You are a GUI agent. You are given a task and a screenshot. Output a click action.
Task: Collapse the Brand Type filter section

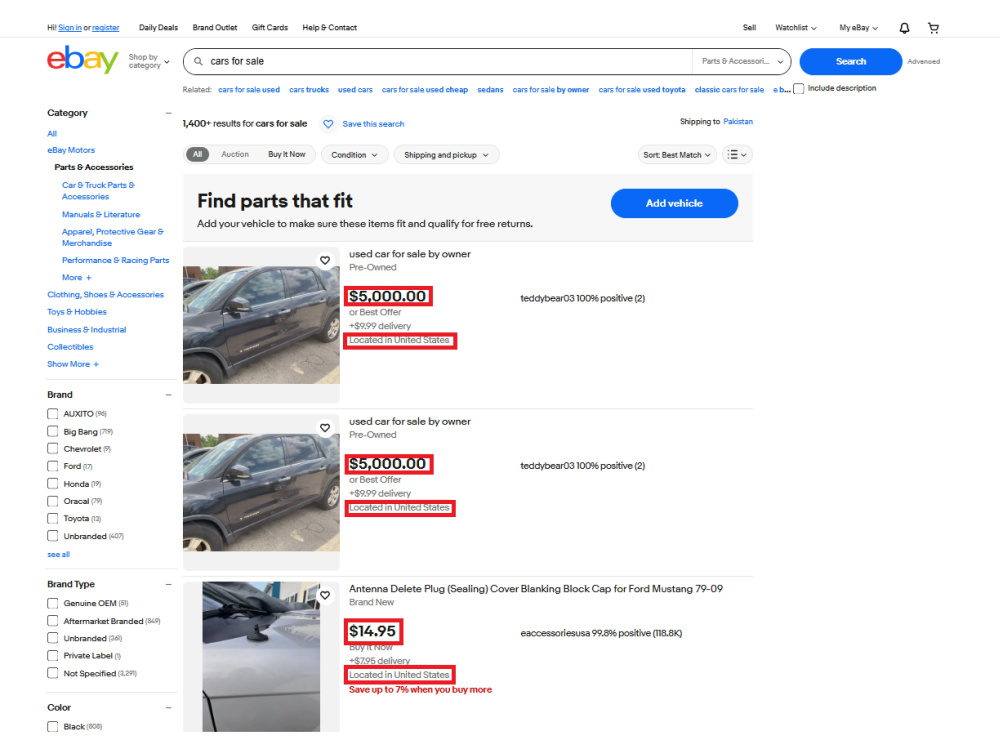[x=168, y=584]
